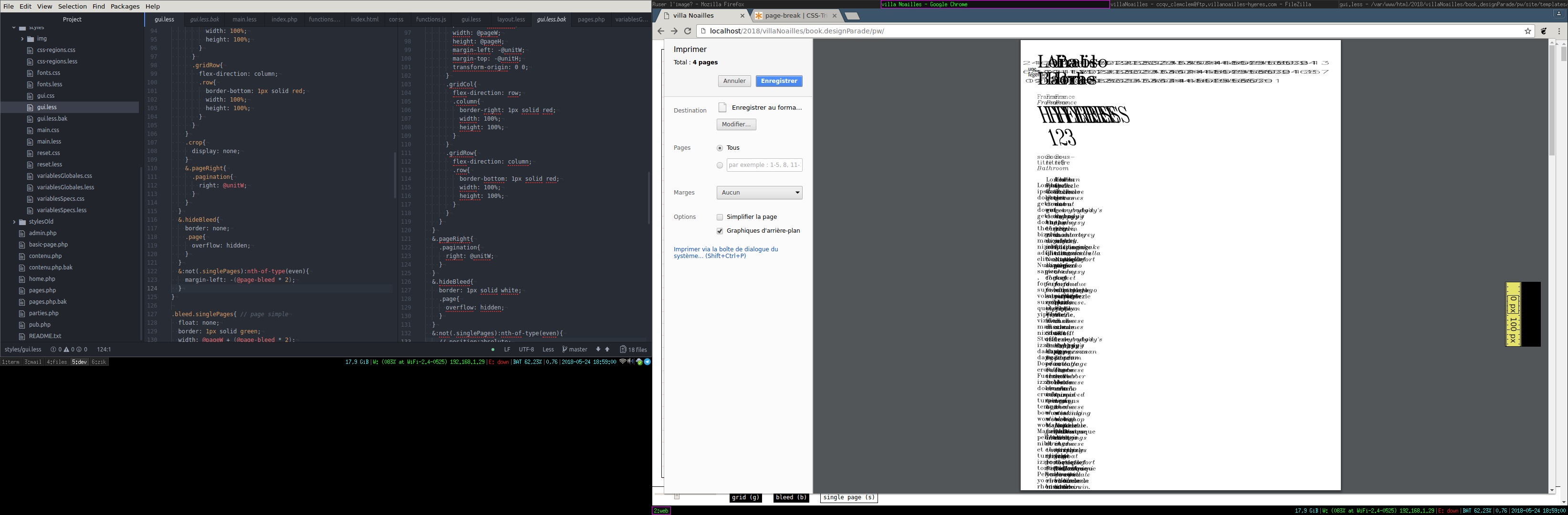This screenshot has width=1568, height=515.
Task: Expand the stylesOld folder
Action: (x=14, y=222)
